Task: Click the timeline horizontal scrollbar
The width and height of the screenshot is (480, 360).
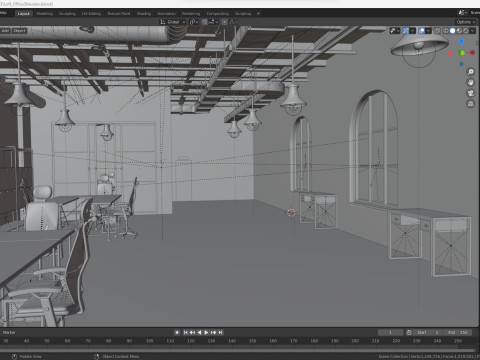Action: coord(237,350)
